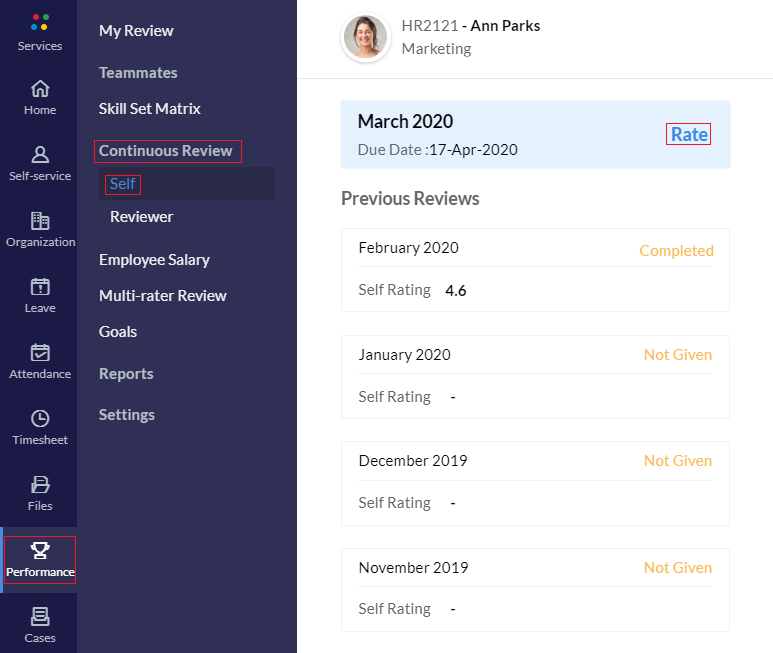Open the Leave module icon
This screenshot has height=653, width=773.
[x=40, y=287]
